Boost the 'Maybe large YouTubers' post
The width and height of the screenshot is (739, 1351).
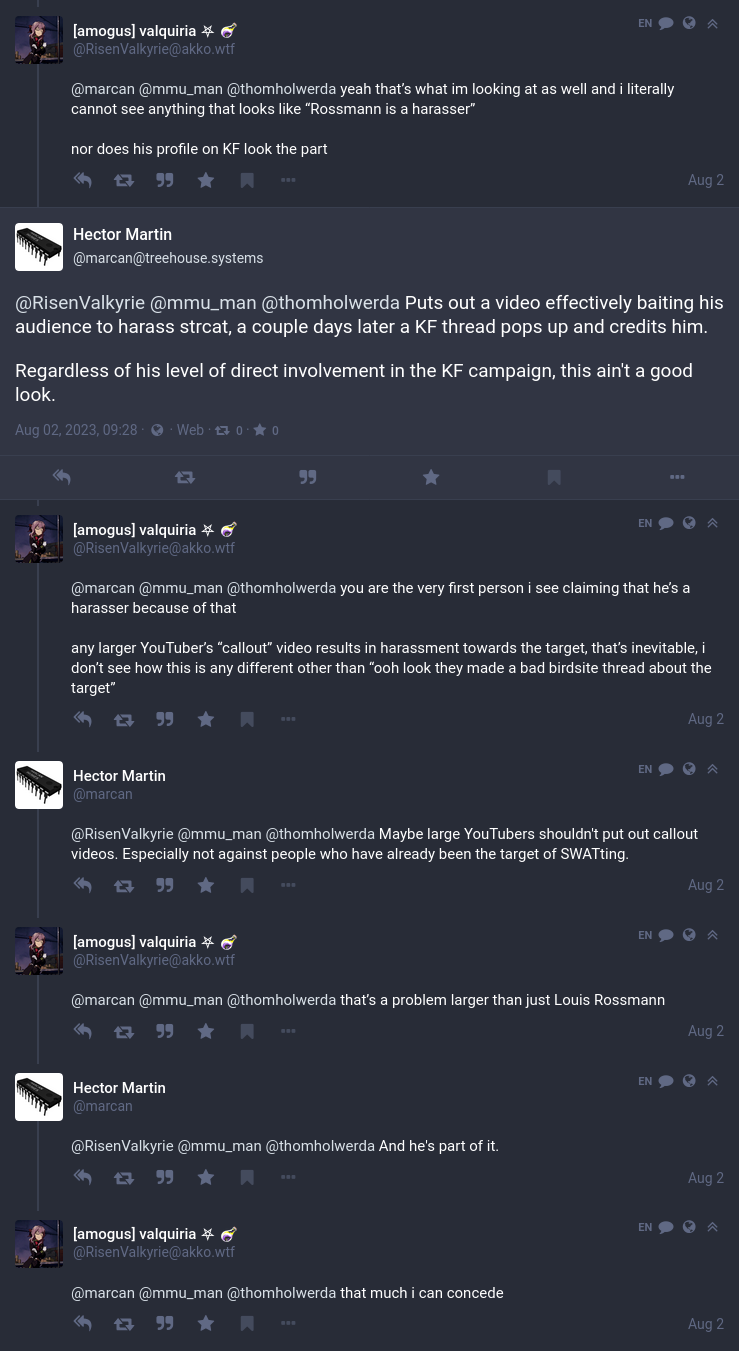tap(124, 886)
